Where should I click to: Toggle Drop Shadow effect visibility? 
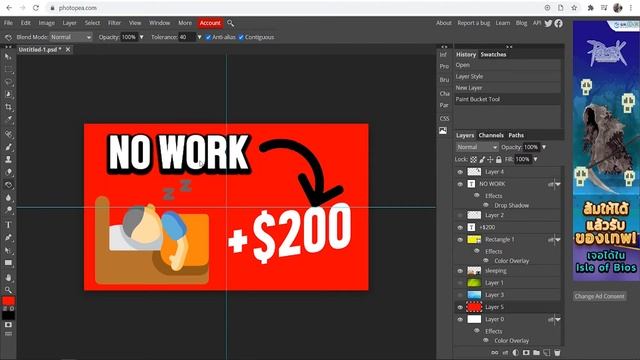[x=486, y=205]
